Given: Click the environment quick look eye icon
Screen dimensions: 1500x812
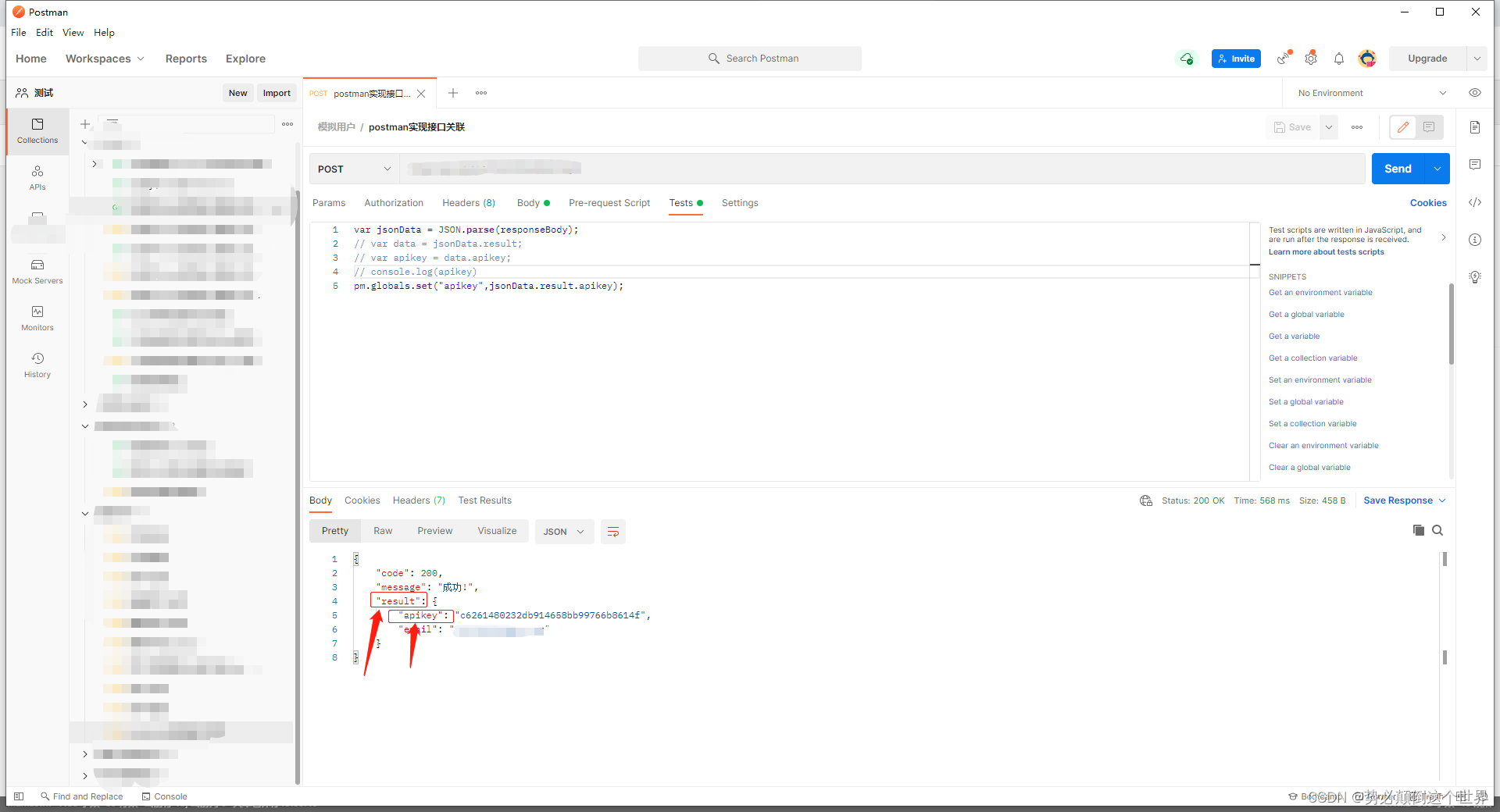Looking at the screenshot, I should pos(1475,93).
